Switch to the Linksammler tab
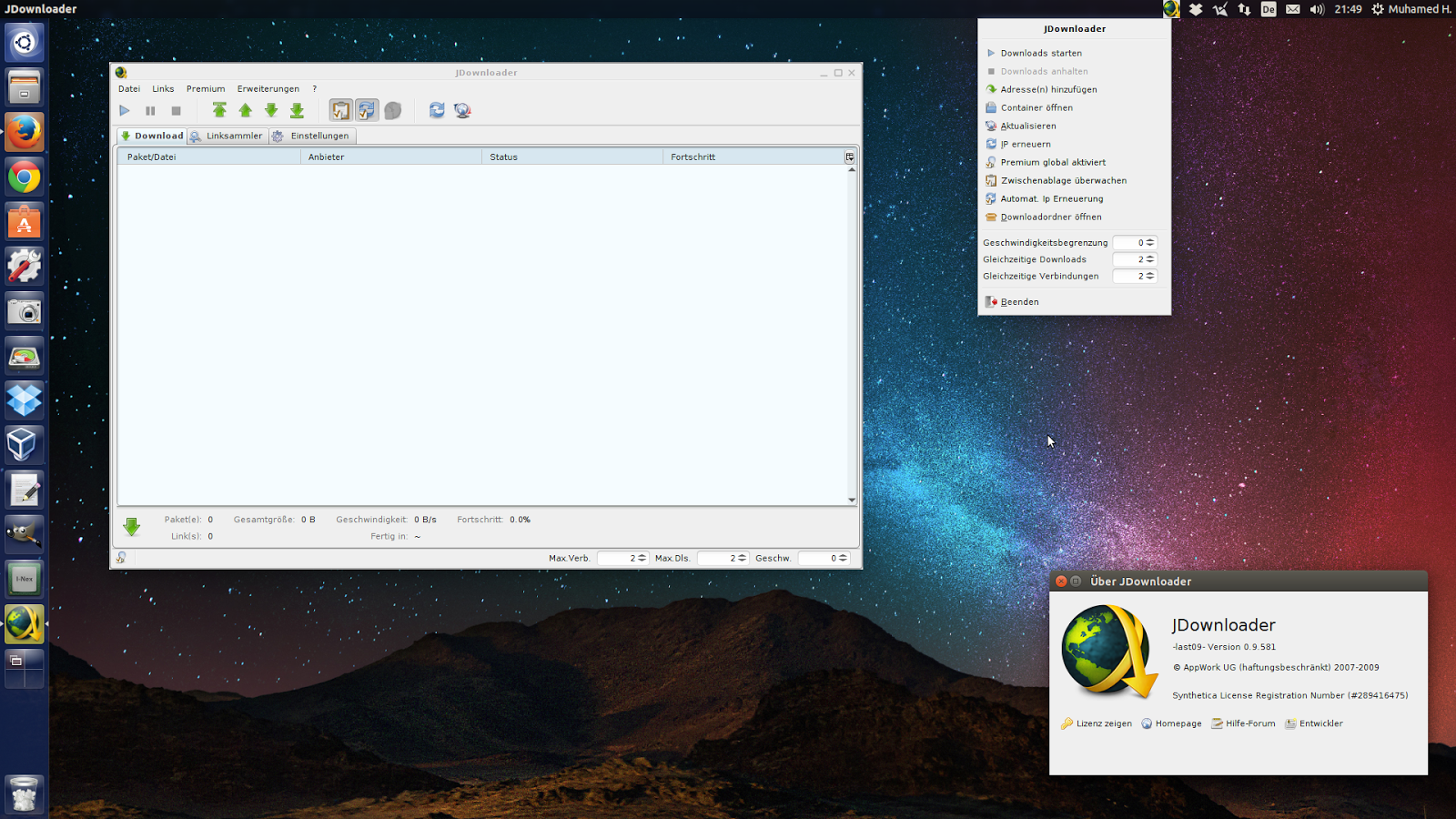This screenshot has width=1456, height=819. (227, 136)
